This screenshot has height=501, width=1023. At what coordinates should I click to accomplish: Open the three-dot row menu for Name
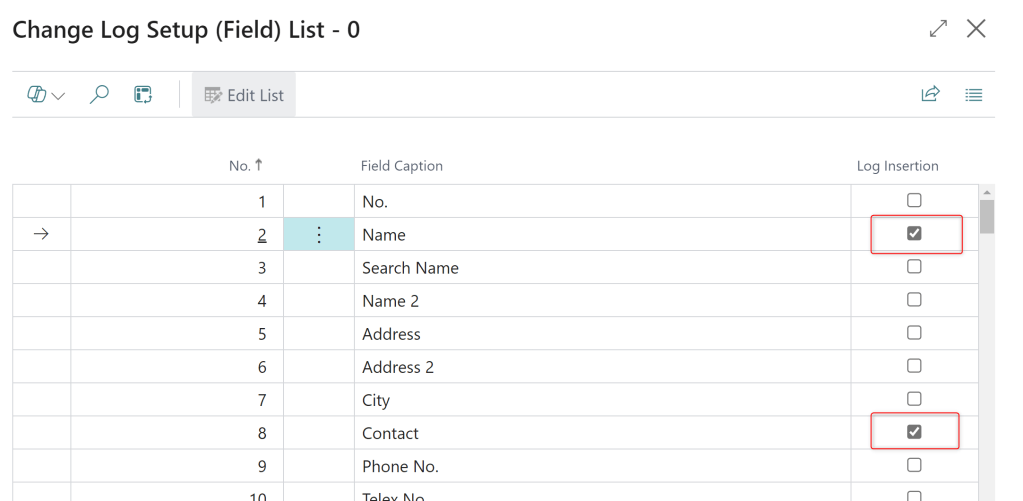tap(319, 235)
